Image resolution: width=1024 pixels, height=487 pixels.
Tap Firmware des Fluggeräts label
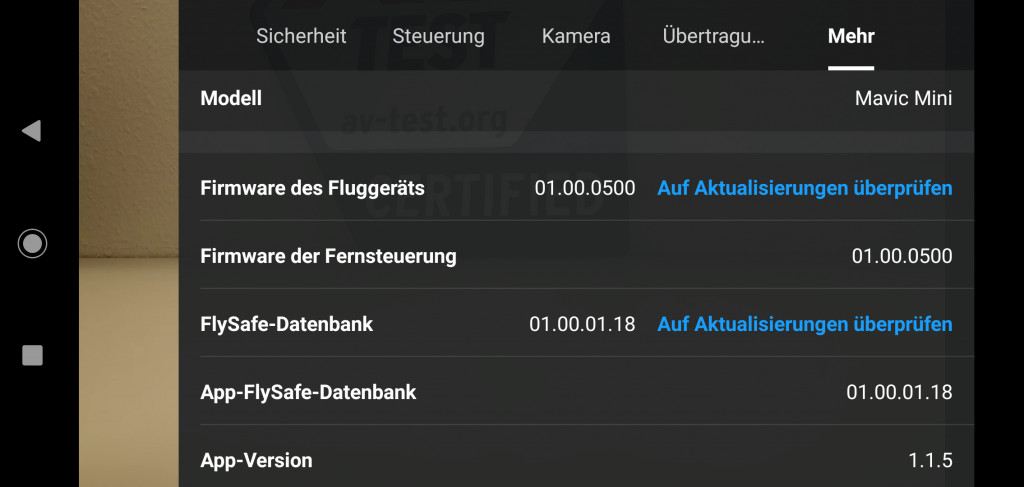click(312, 188)
